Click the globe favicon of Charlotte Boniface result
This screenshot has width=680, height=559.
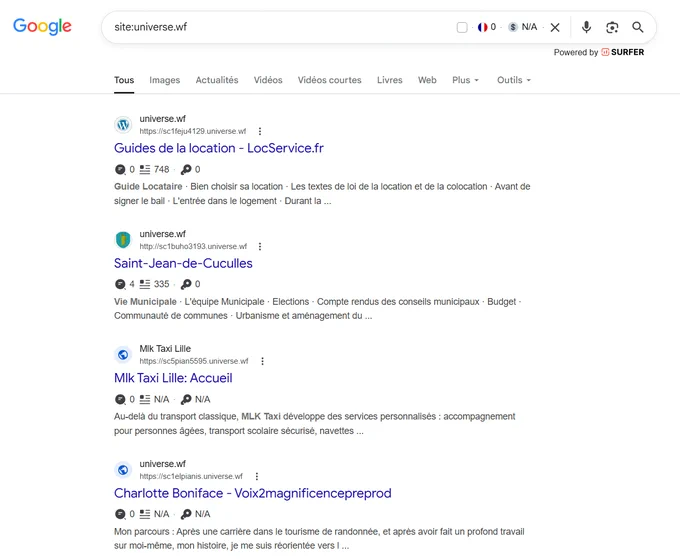point(123,470)
